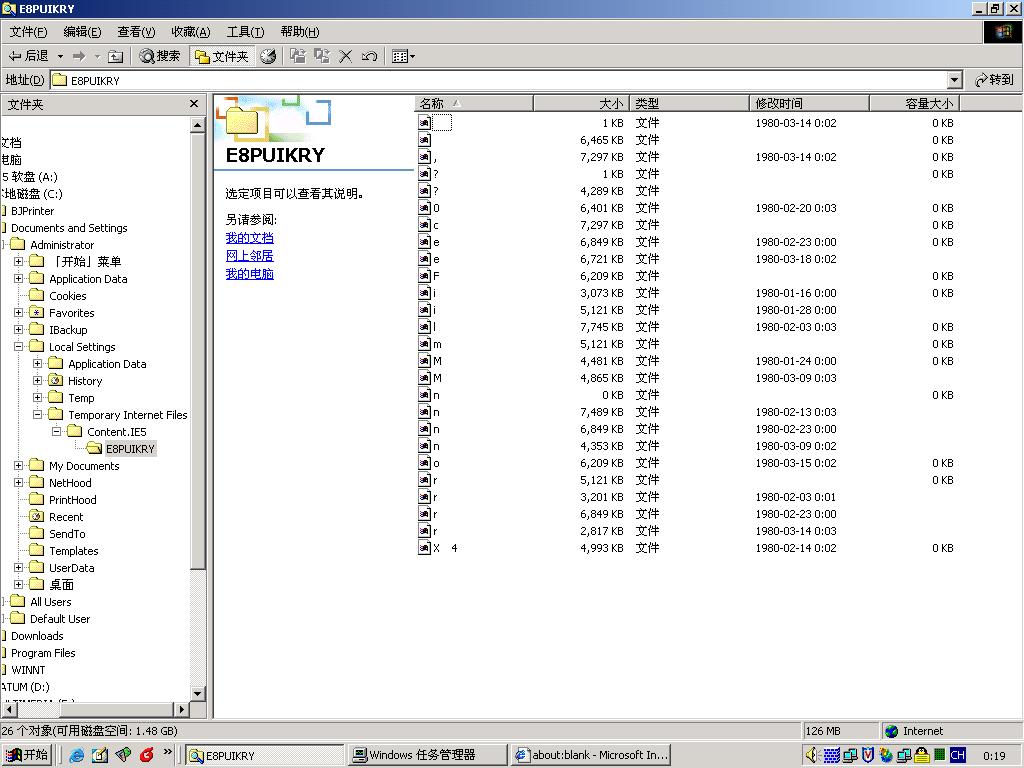Open the address bar dropdown arrow
This screenshot has width=1024, height=768.
tap(954, 80)
